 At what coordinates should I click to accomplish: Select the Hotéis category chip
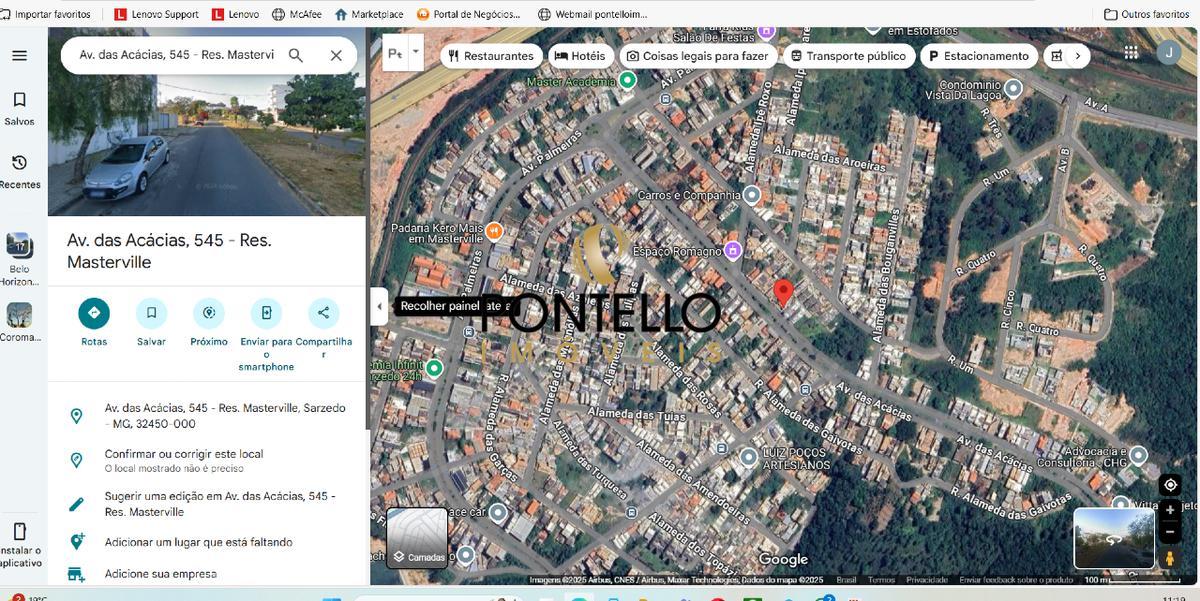tap(580, 56)
